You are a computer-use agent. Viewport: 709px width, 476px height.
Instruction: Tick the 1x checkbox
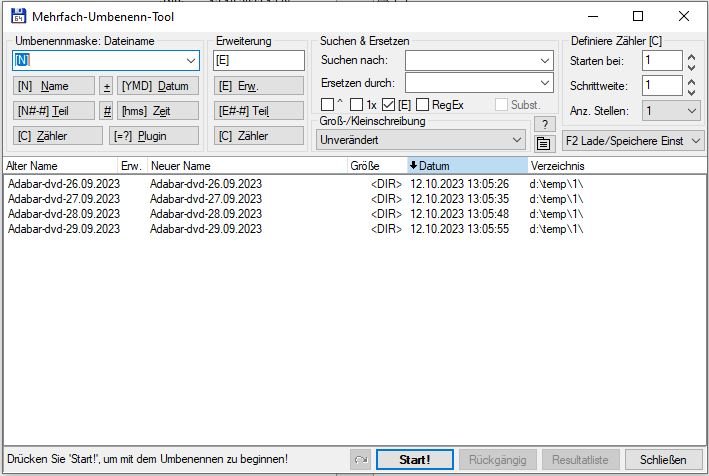pyautogui.click(x=356, y=105)
